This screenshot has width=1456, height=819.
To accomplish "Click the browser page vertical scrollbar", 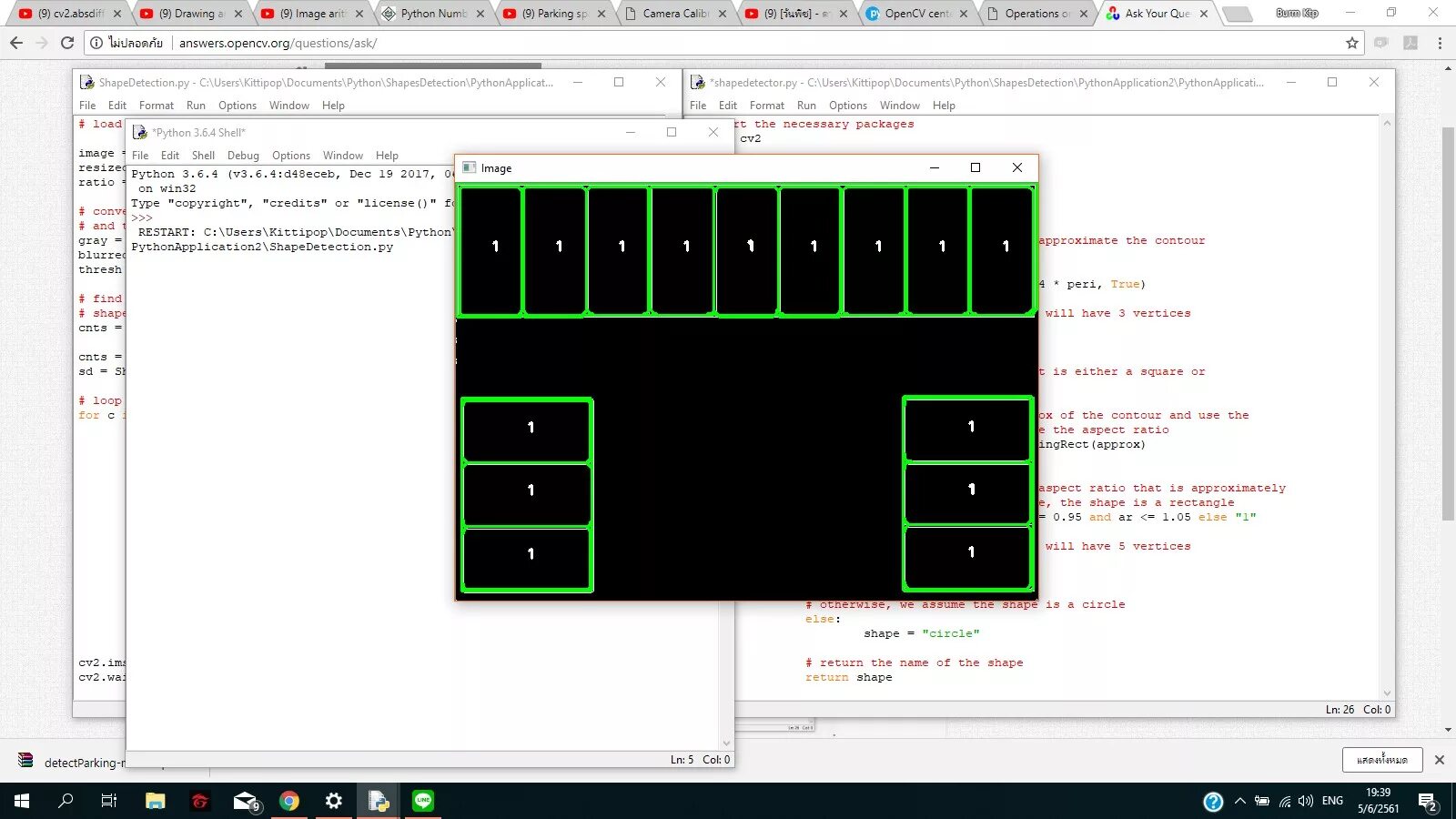I will click(x=1448, y=323).
